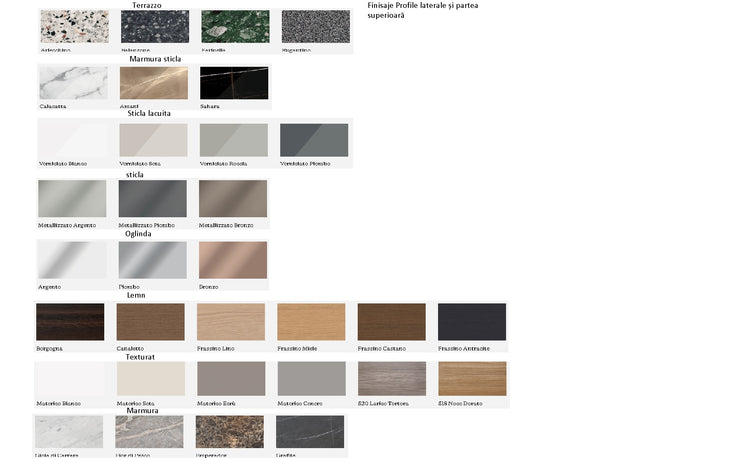Choose the Materico Cenere textured swatch
Image resolution: width=750 pixels, height=458 pixels.
[x=311, y=379]
